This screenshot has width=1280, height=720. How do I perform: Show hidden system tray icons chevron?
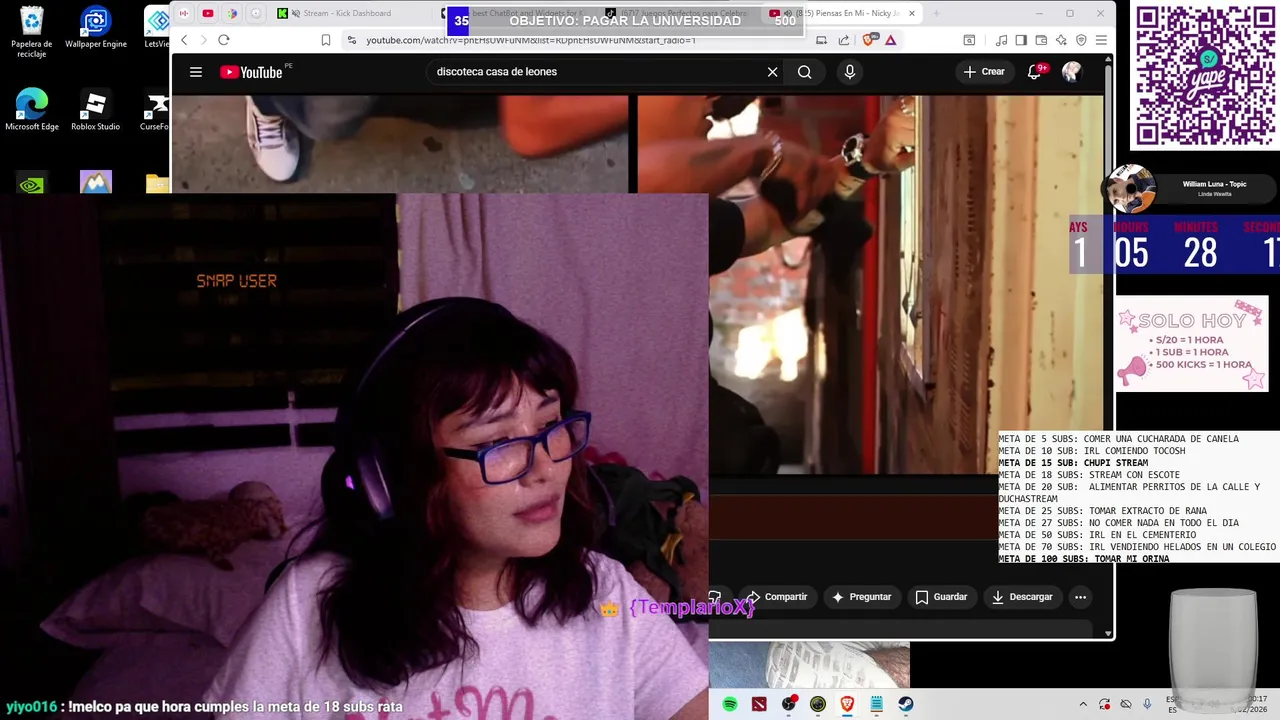tap(1083, 704)
